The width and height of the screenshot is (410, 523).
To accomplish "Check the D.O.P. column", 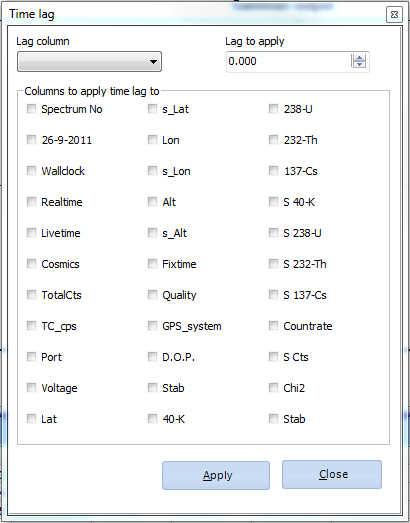I will point(152,357).
